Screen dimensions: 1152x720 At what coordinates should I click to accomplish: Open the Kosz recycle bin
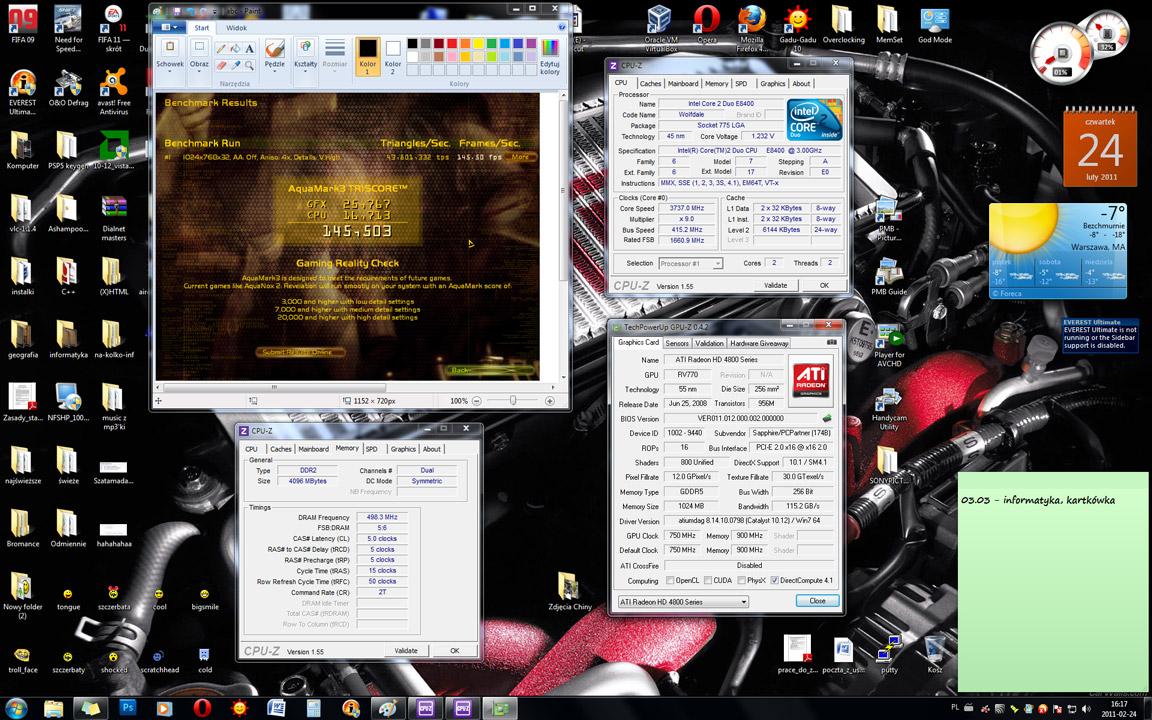(935, 655)
